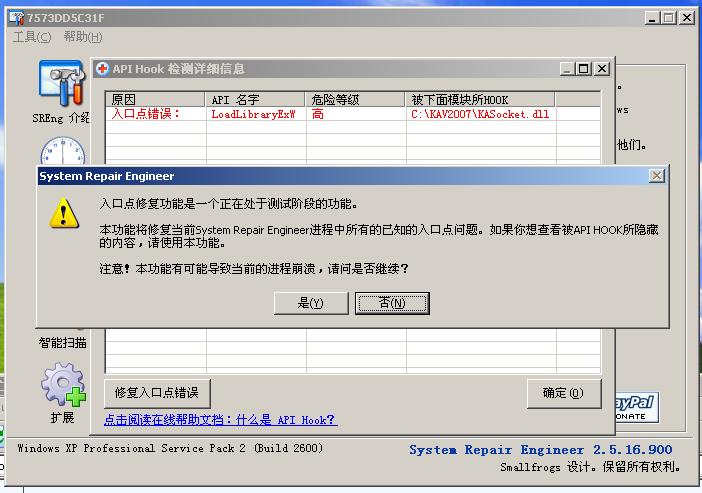The image size is (702, 493).
Task: Minimize the 7573DD5C31F main window
Action: coord(652,18)
